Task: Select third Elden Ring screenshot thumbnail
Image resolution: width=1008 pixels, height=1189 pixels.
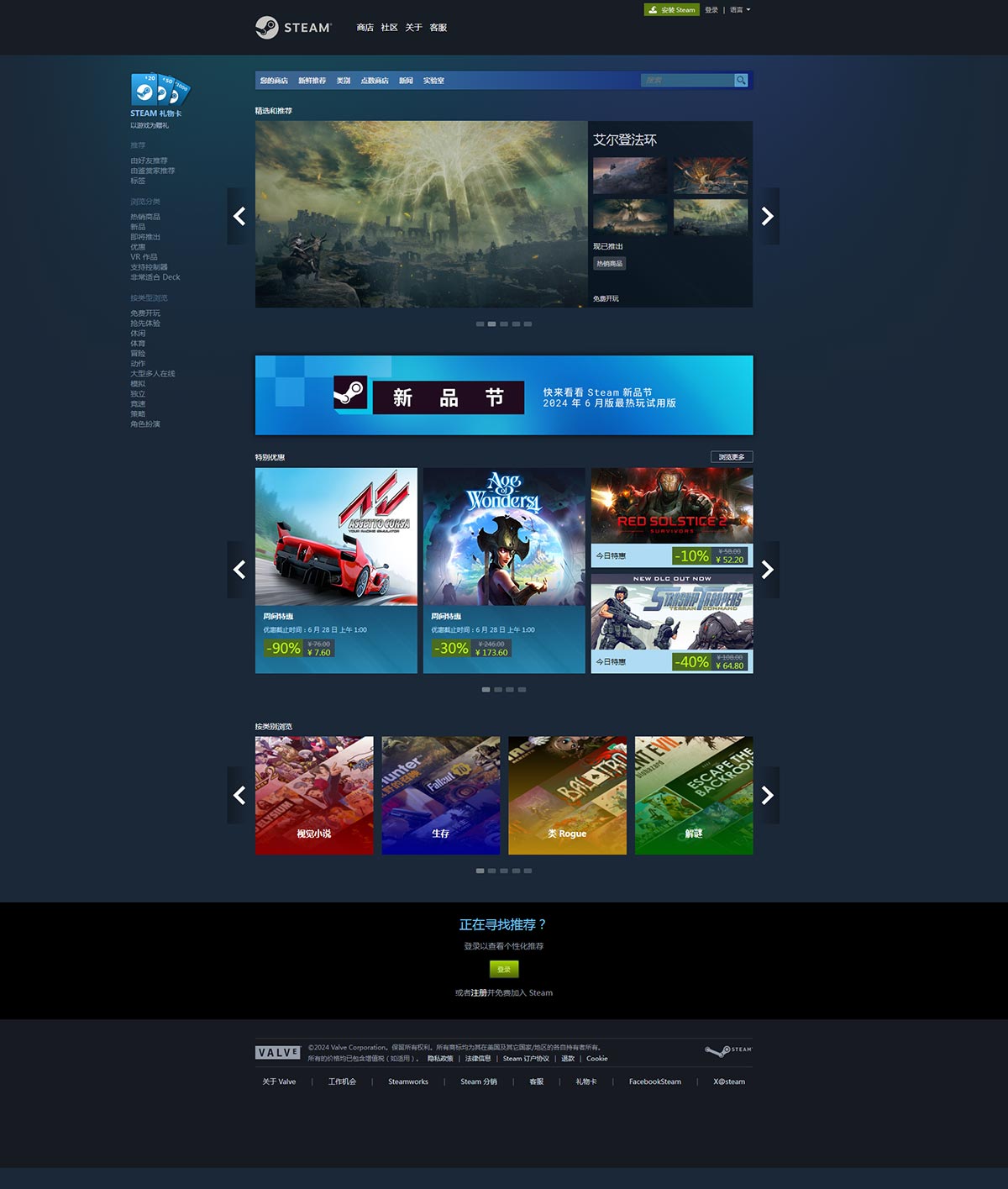Action: click(630, 217)
